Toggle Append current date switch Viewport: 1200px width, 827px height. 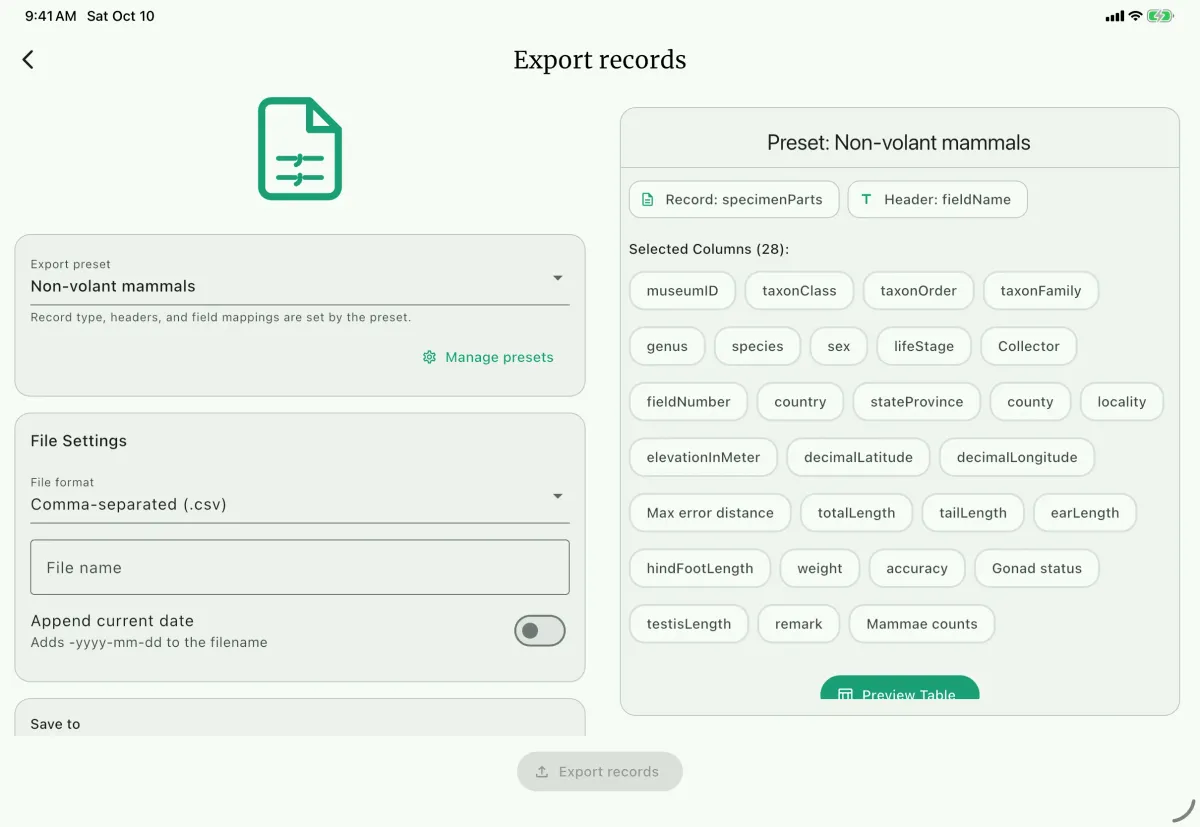coord(540,631)
